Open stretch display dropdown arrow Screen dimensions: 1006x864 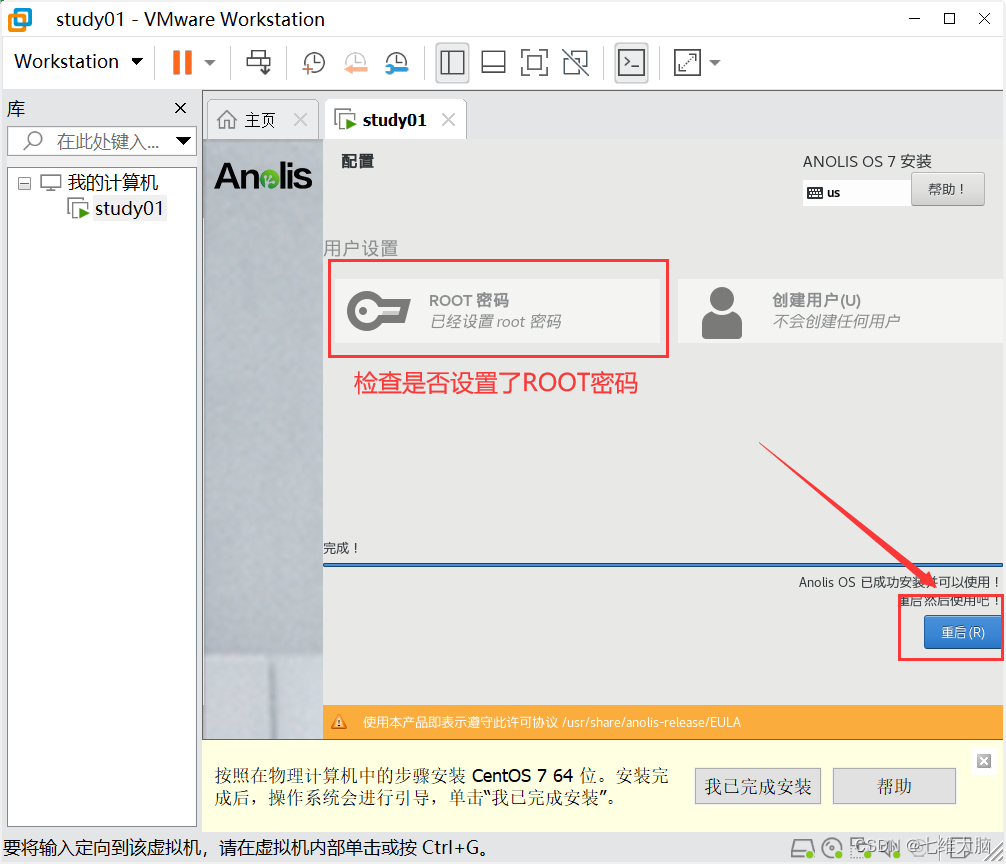(x=715, y=63)
